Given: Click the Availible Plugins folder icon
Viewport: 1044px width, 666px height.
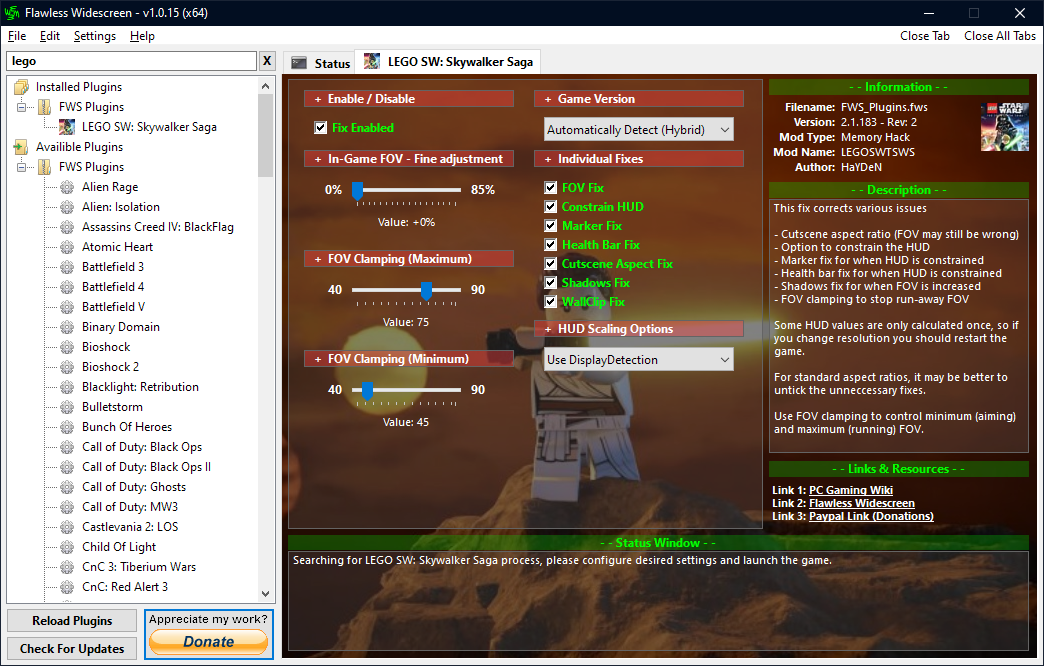Looking at the screenshot, I should (21, 147).
